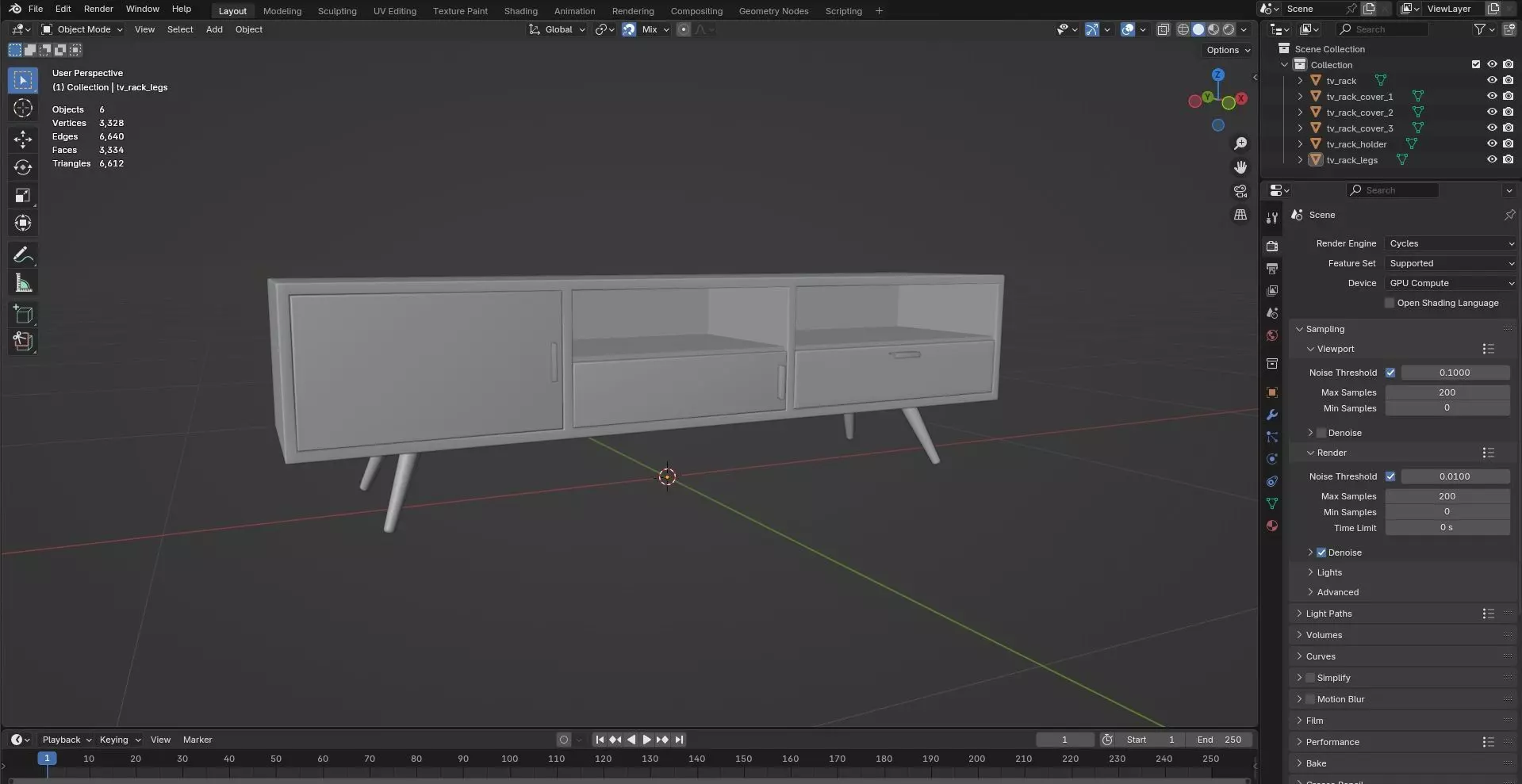Open the Physics properties tab
Image resolution: width=1522 pixels, height=784 pixels.
(1272, 459)
